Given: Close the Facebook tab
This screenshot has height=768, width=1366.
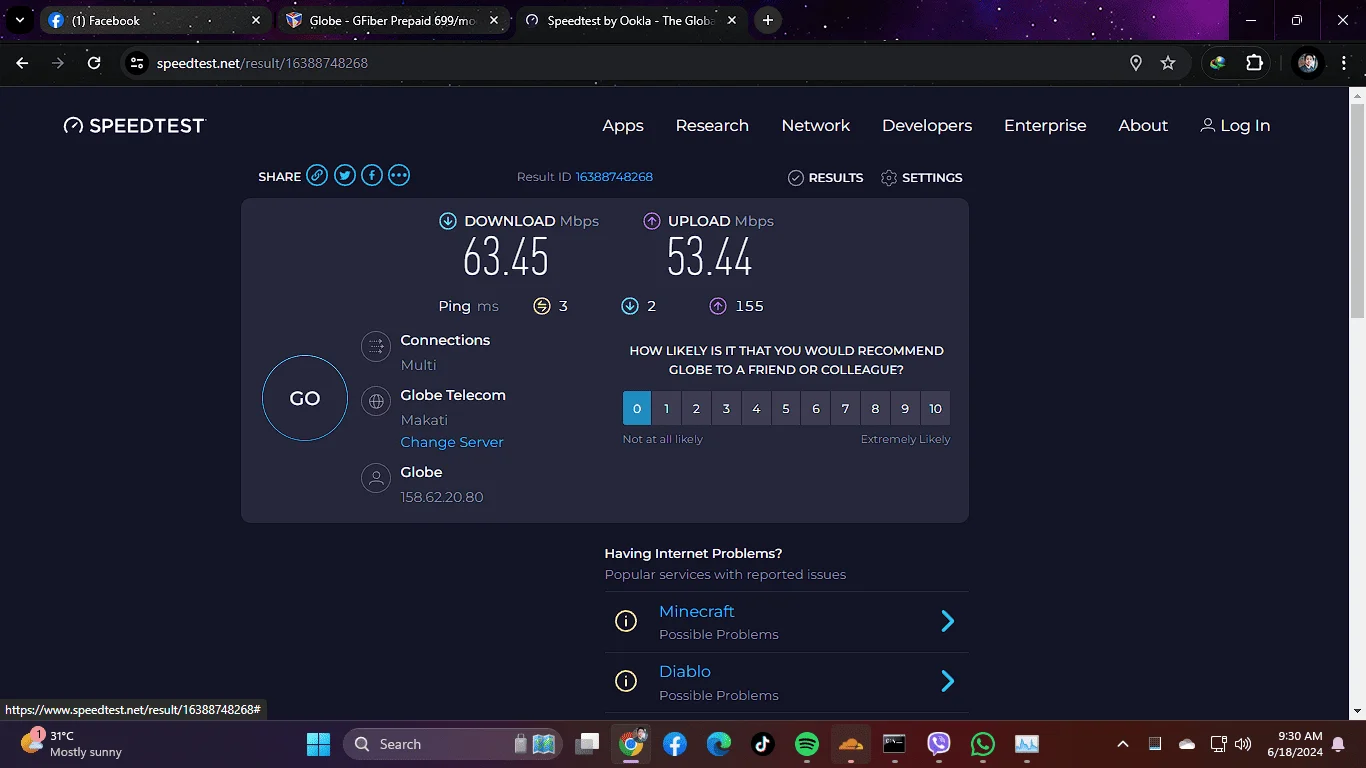Looking at the screenshot, I should point(256,20).
